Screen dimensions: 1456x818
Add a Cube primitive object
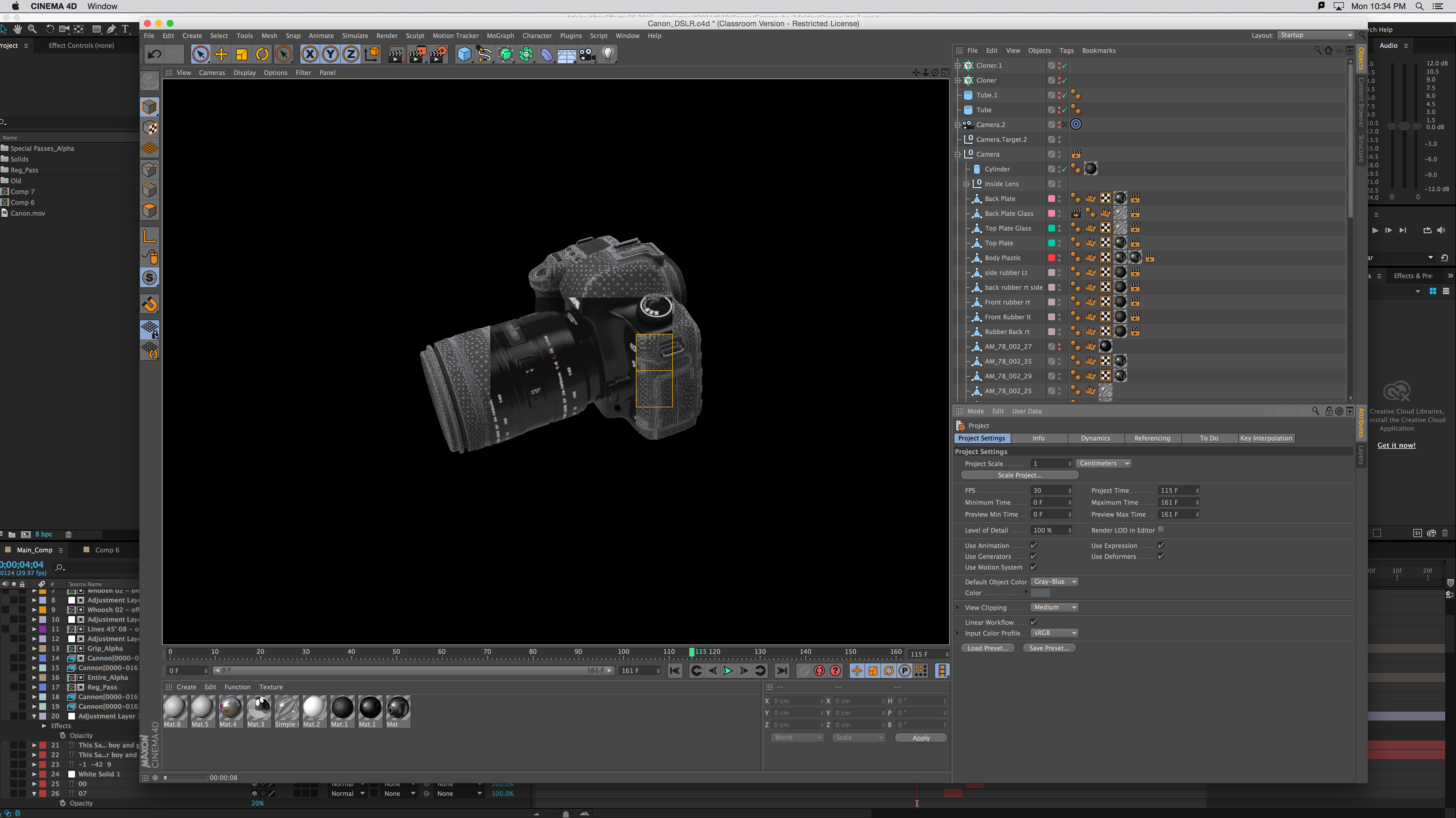coord(464,54)
